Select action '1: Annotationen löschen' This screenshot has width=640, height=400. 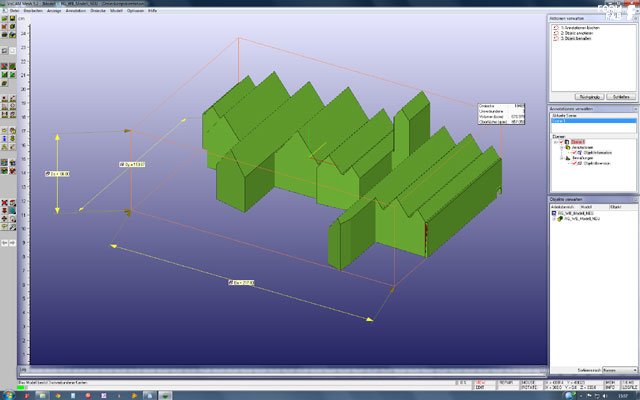[x=580, y=28]
